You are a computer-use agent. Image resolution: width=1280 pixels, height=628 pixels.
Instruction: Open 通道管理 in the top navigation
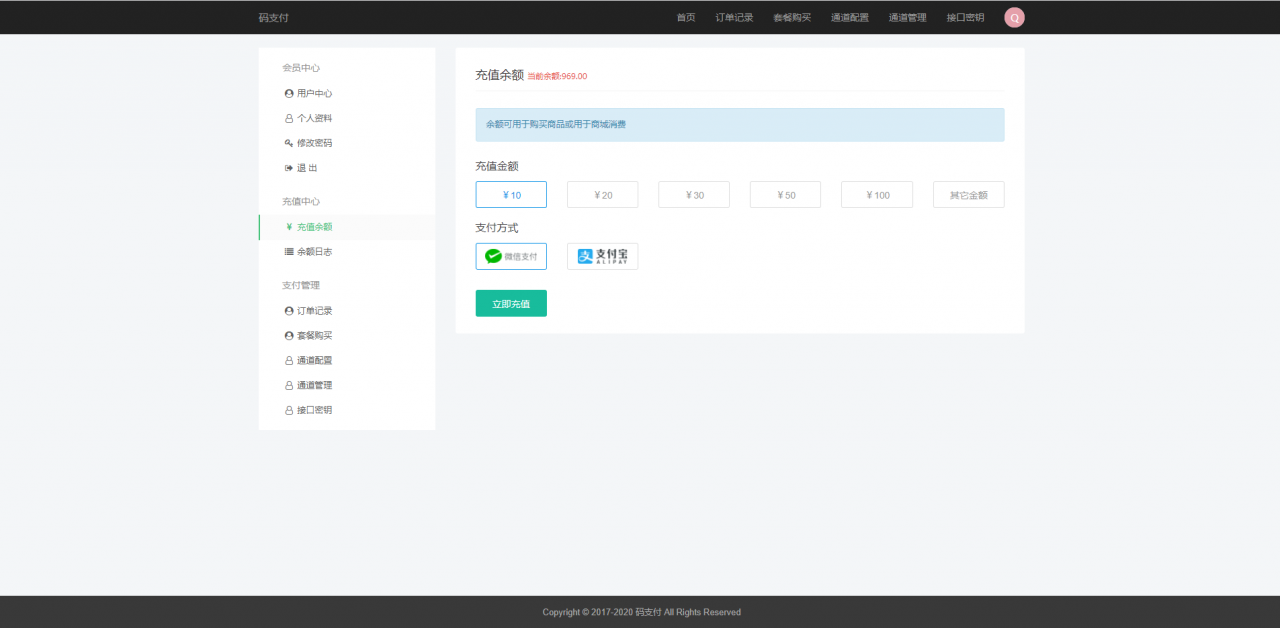click(x=906, y=17)
